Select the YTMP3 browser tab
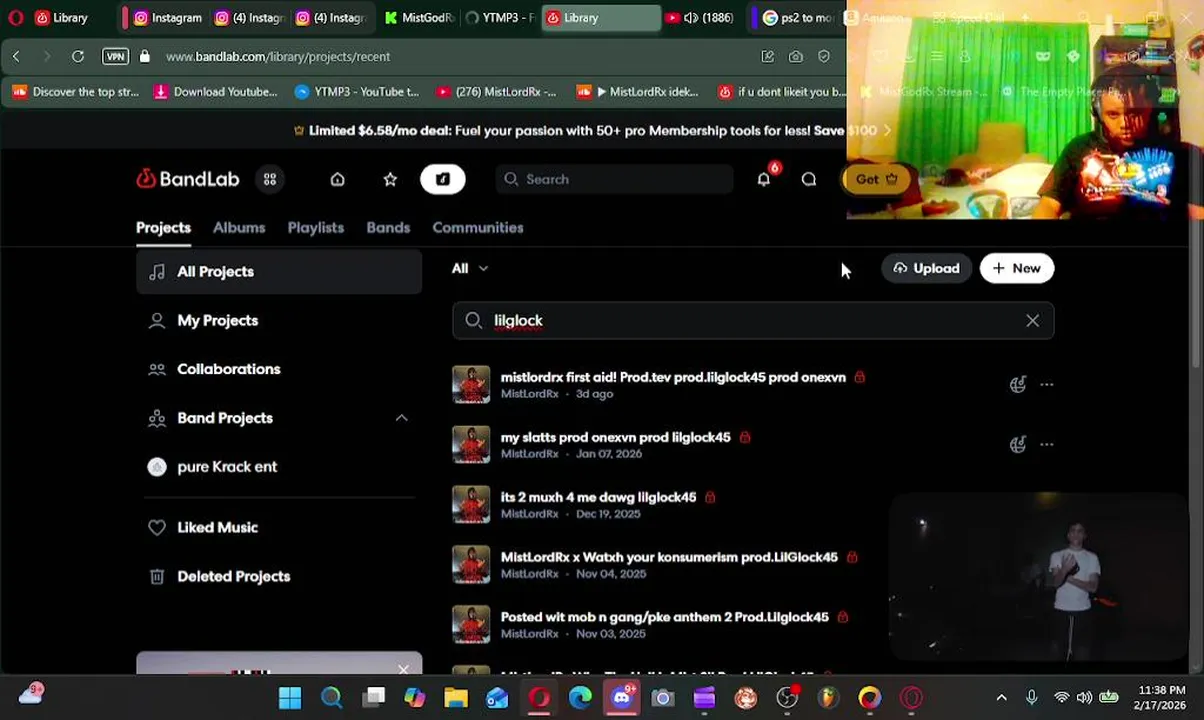The height and width of the screenshot is (720, 1204). tap(500, 18)
